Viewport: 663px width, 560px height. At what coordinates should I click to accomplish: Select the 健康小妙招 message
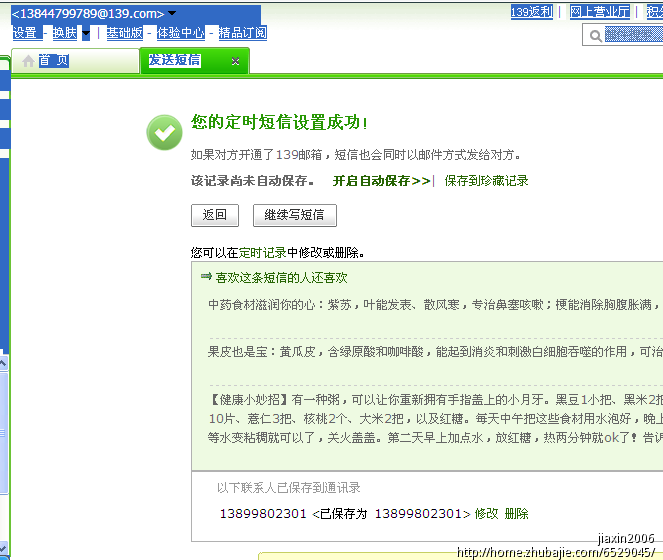pyautogui.click(x=436, y=419)
